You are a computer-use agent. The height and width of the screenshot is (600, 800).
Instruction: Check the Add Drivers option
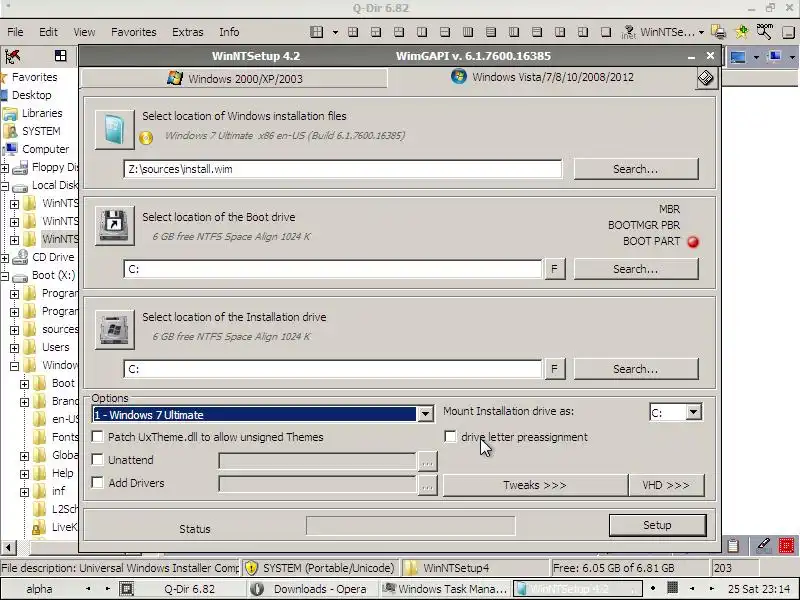click(97, 482)
